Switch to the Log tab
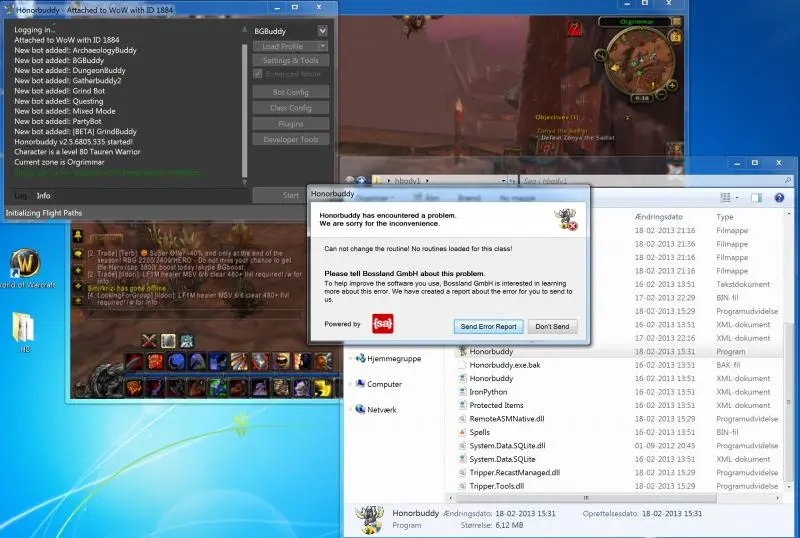This screenshot has height=538, width=800. coord(20,196)
